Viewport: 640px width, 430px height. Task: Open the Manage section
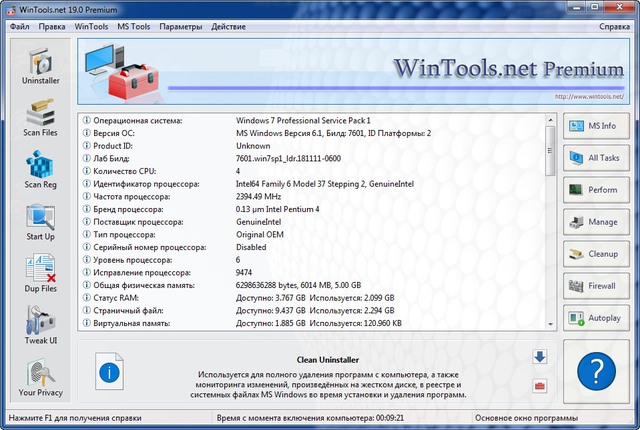tap(596, 222)
